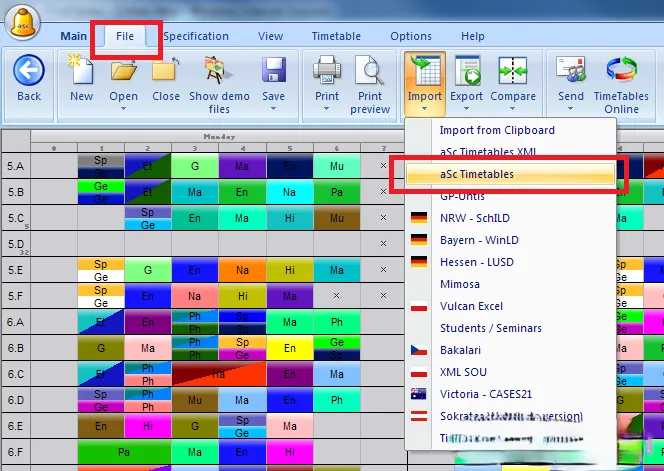Click the yellow En card in row 6.B
This screenshot has width=664, height=471.
point(290,348)
